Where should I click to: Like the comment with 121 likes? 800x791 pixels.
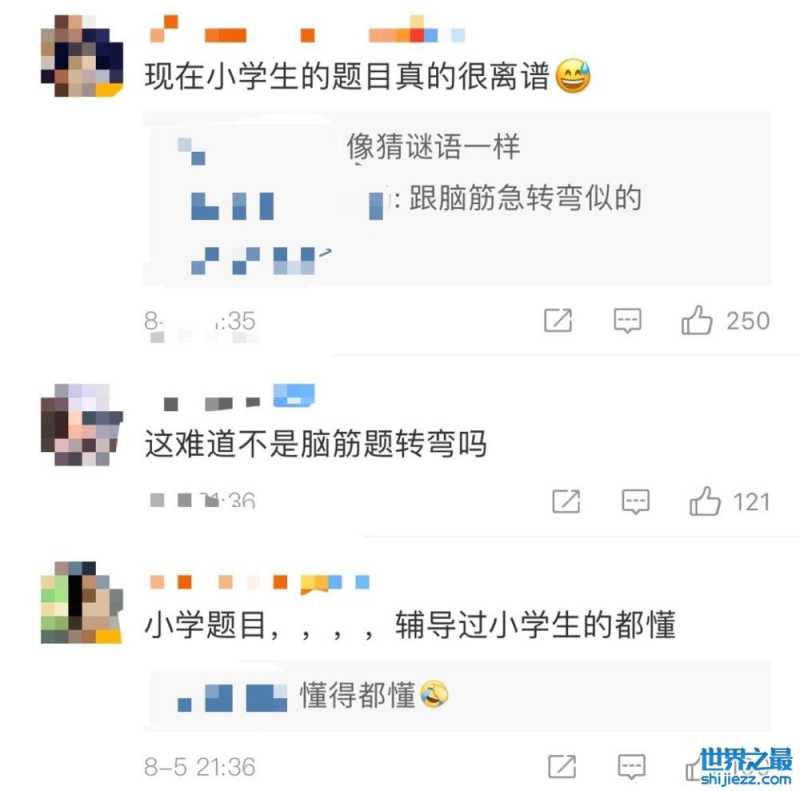tap(705, 501)
